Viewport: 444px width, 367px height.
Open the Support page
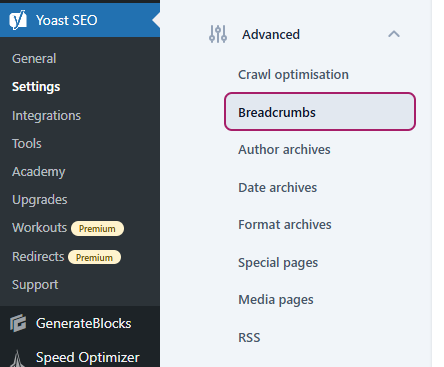tap(35, 285)
